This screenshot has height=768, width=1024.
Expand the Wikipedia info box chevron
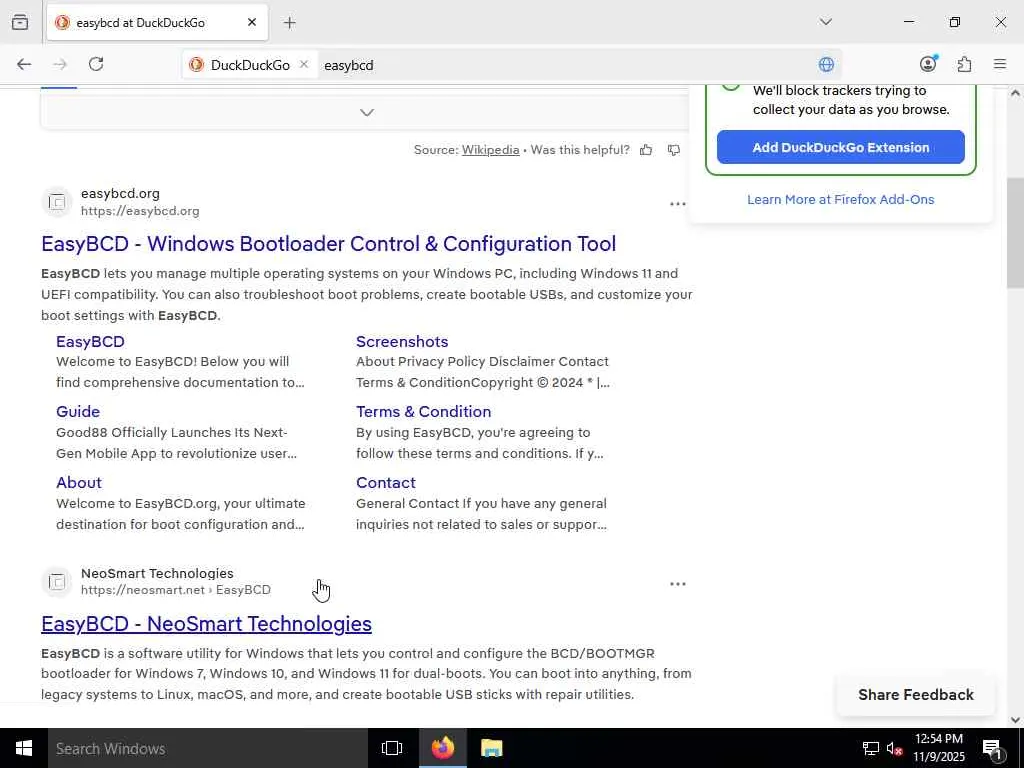click(367, 112)
